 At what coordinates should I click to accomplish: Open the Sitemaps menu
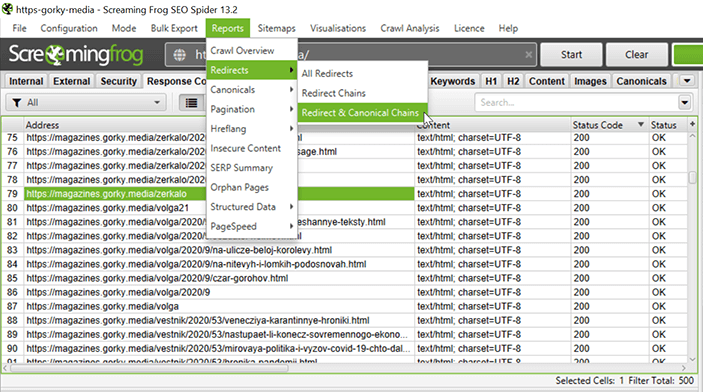[277, 28]
